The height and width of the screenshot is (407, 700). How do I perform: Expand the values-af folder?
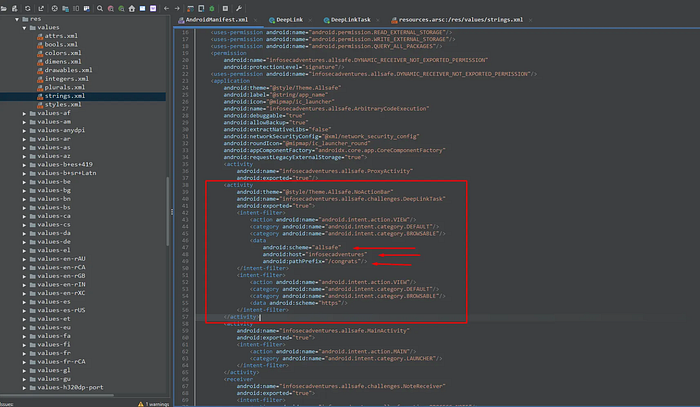point(25,113)
